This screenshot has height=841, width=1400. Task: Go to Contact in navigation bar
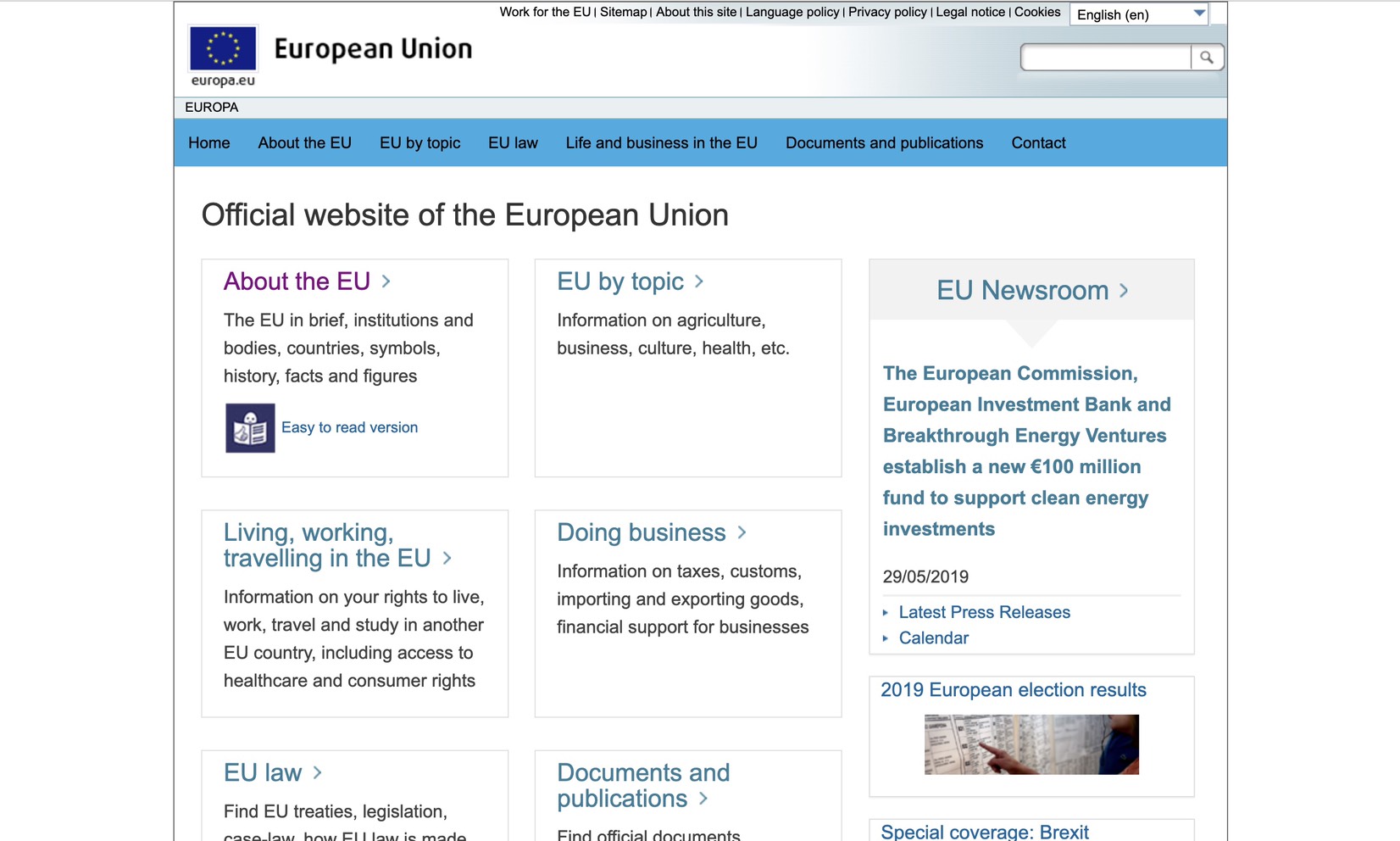[x=1039, y=143]
